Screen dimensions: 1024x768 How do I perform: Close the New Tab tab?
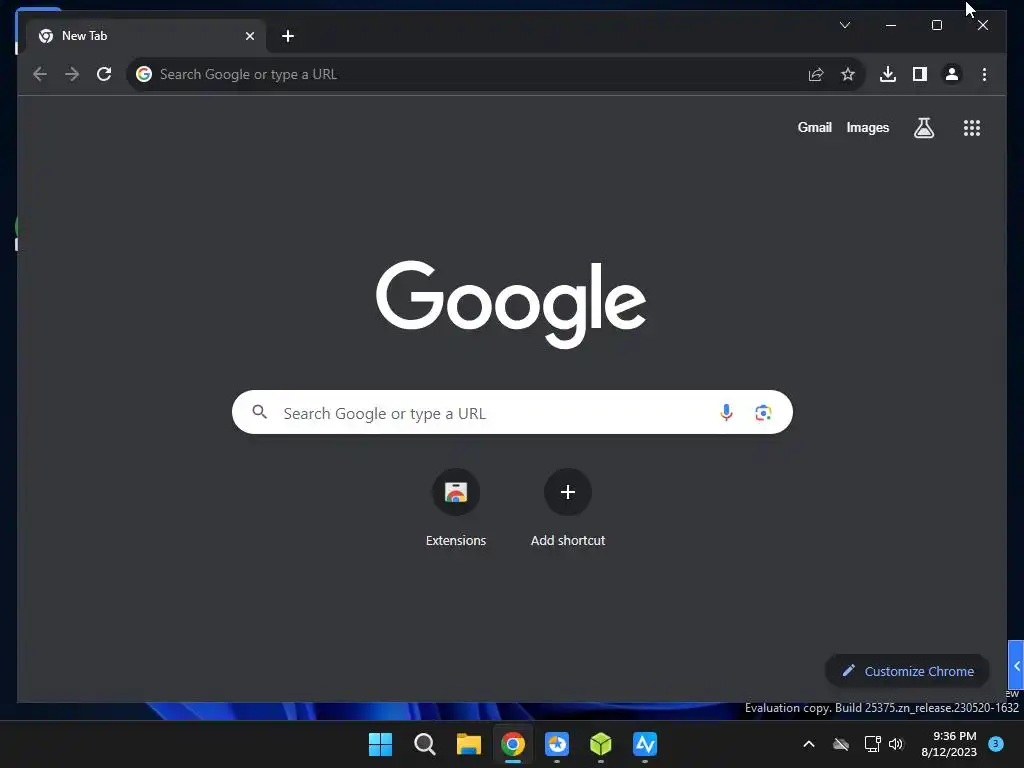(x=249, y=36)
